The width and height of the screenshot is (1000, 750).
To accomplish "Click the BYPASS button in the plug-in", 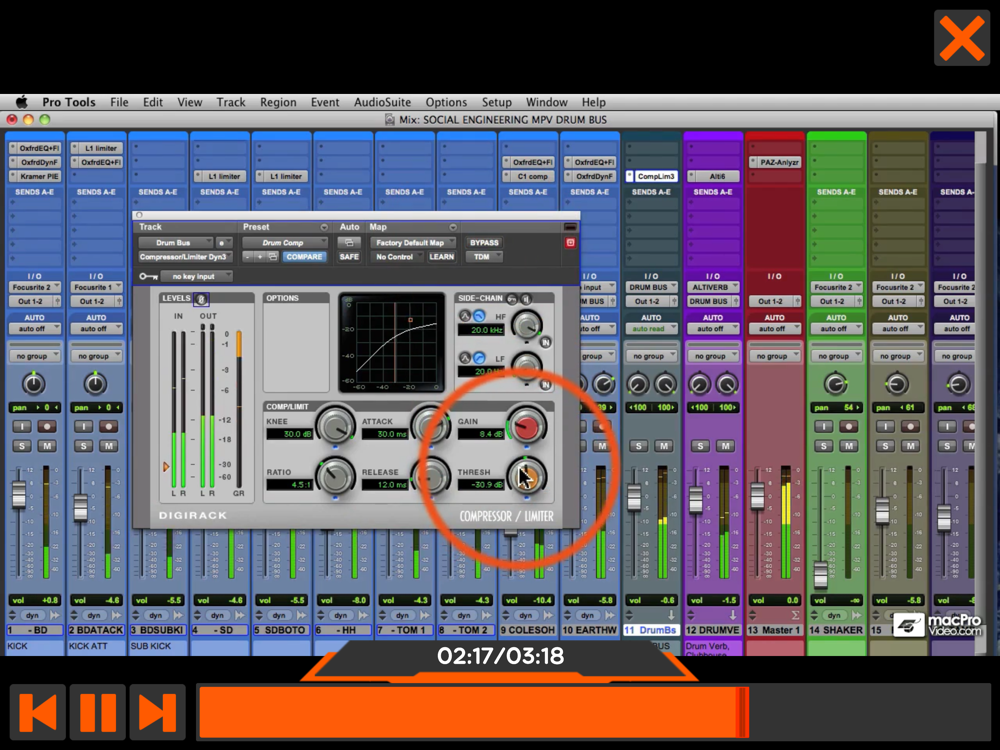I will 484,243.
